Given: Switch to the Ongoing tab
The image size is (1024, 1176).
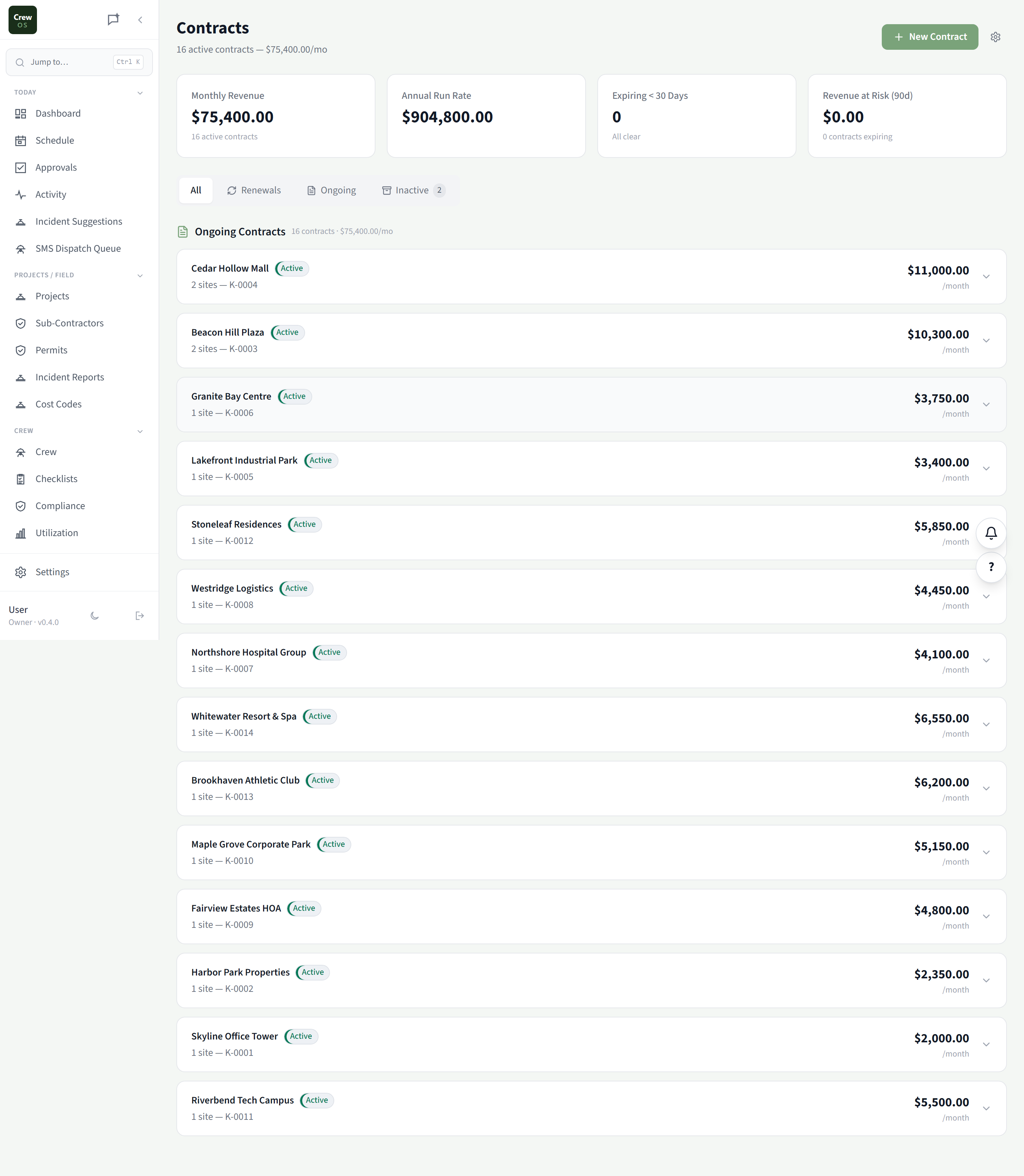Looking at the screenshot, I should (331, 190).
